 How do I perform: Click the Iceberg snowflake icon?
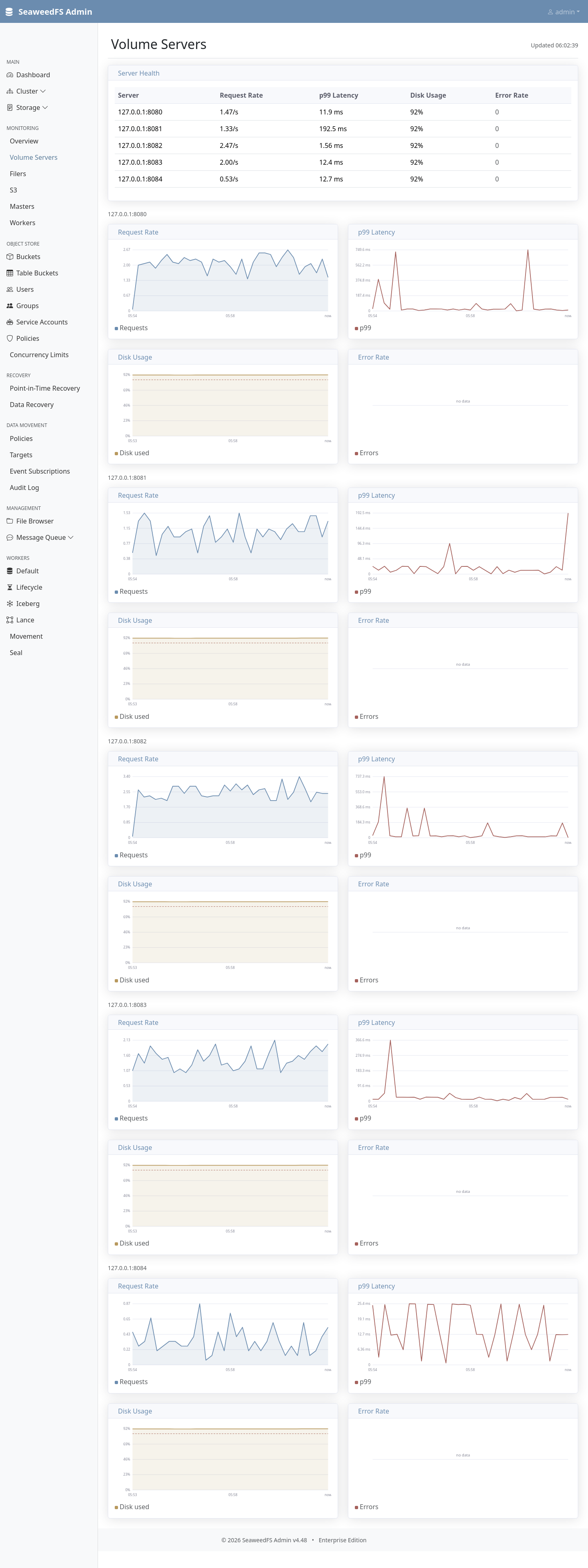click(x=10, y=604)
